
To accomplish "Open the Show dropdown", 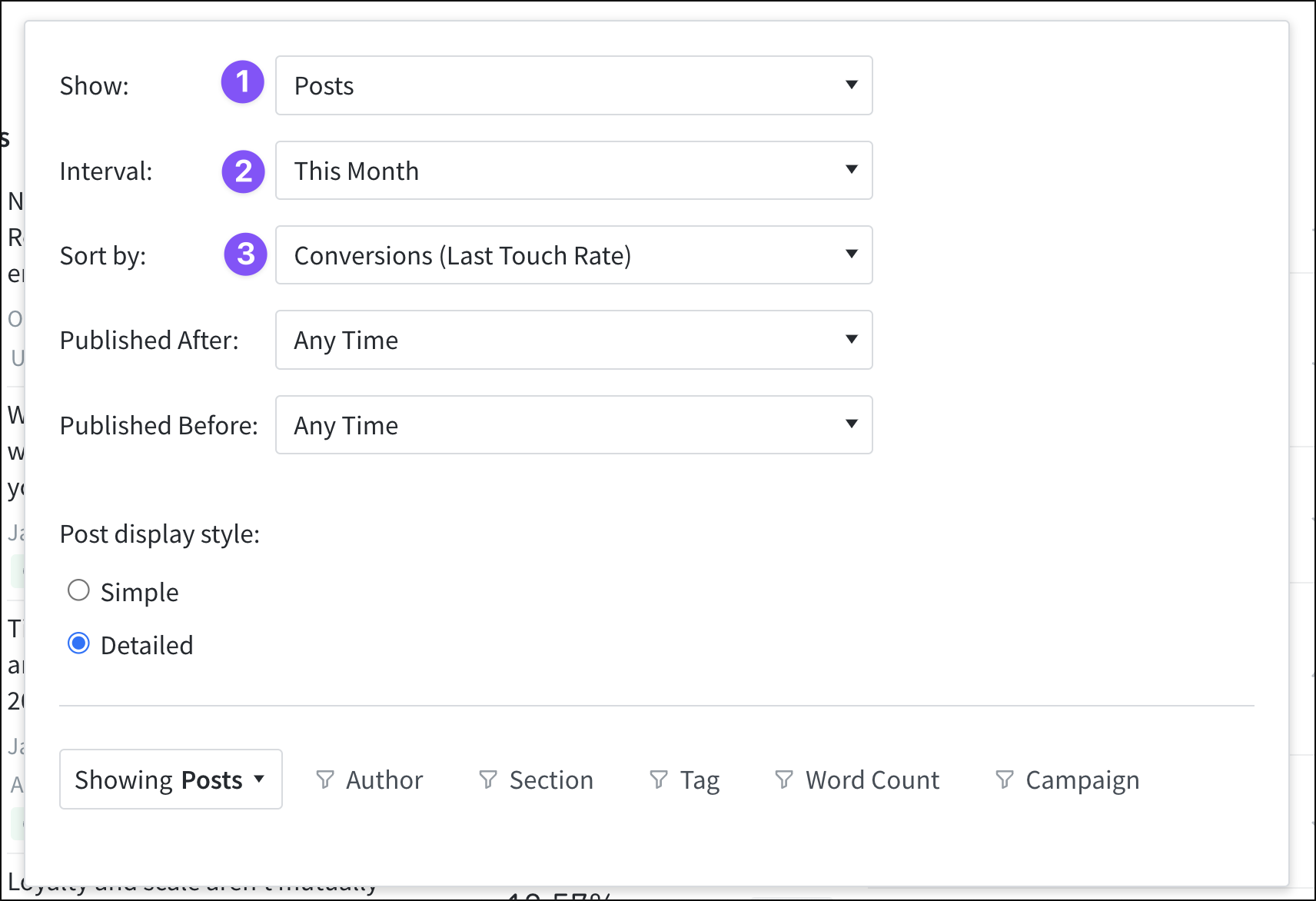I will coord(573,85).
